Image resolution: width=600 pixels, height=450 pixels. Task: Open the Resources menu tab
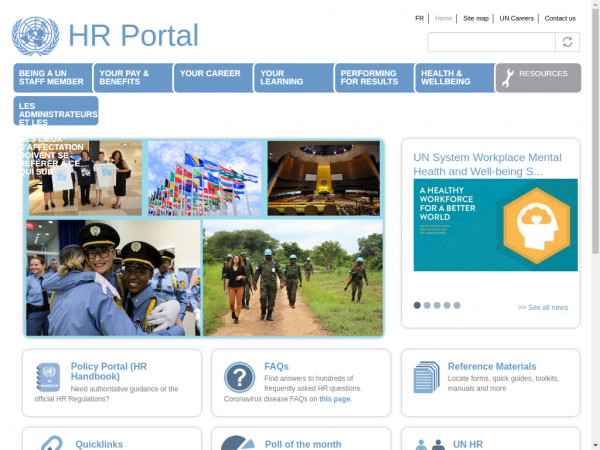(538, 78)
